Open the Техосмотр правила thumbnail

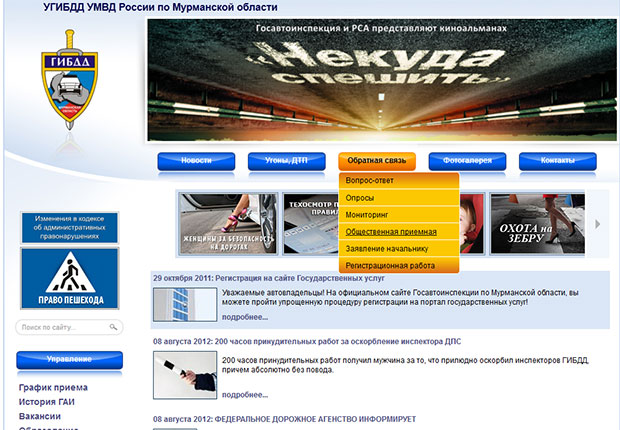[x=311, y=224]
